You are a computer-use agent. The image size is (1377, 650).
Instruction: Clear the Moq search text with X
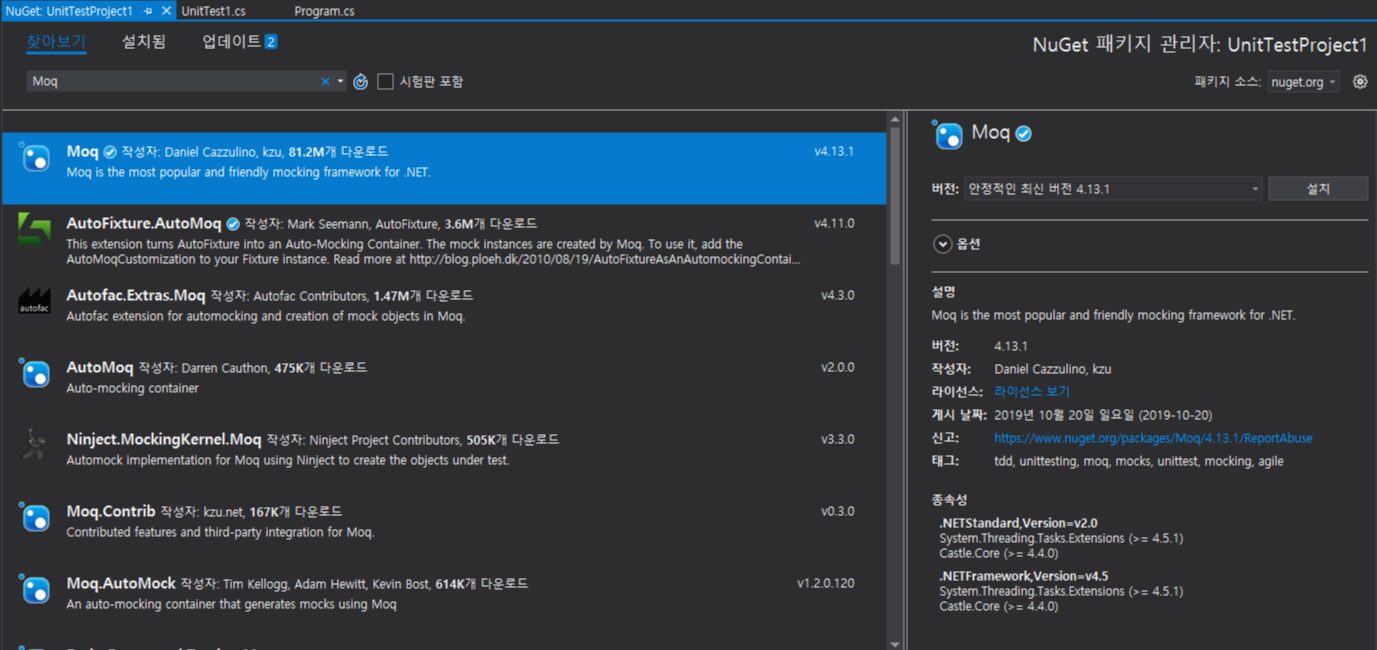point(325,82)
